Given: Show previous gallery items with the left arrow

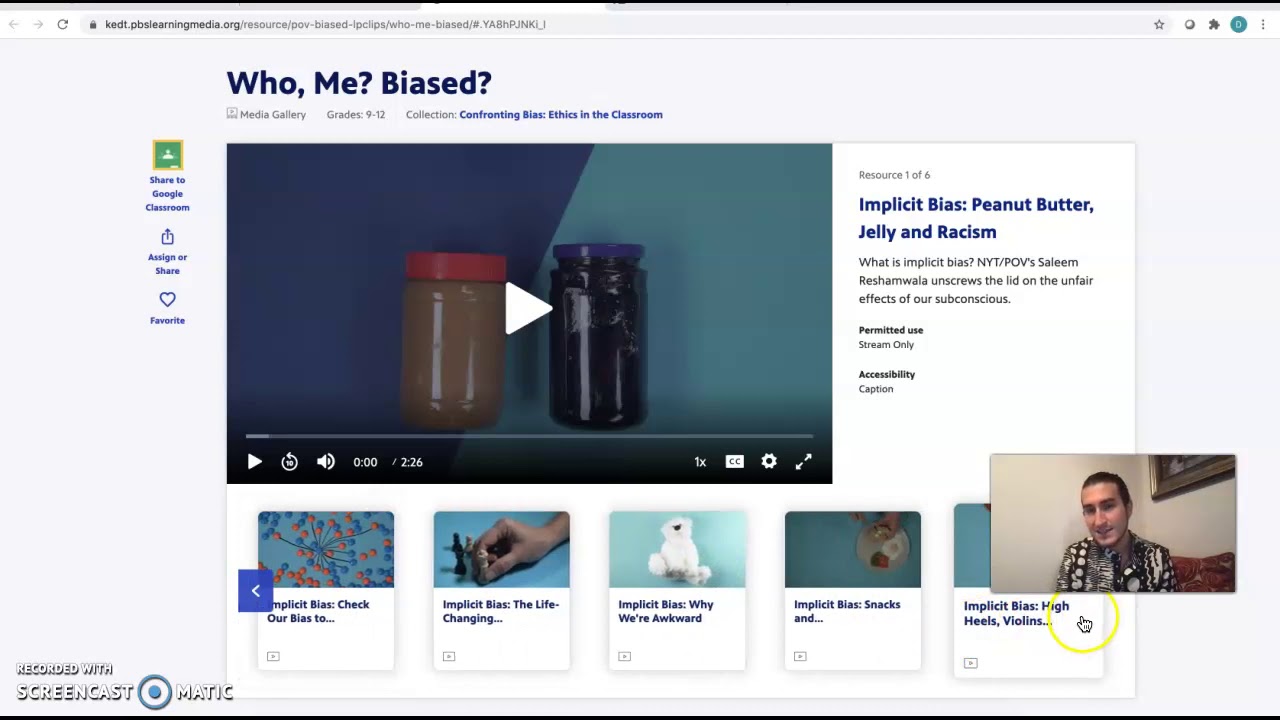Looking at the screenshot, I should tap(255, 591).
